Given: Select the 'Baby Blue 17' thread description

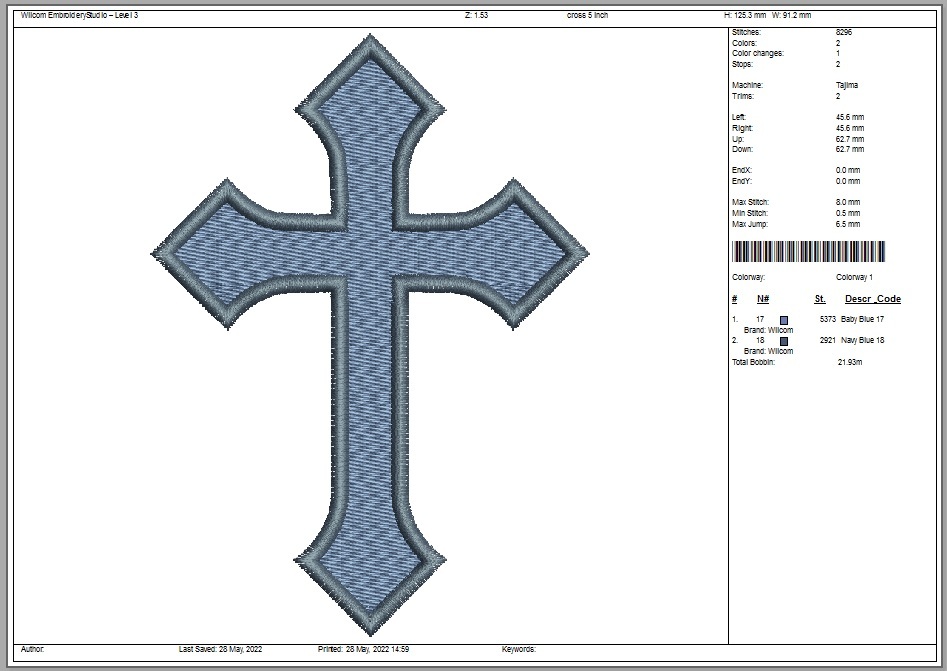Looking at the screenshot, I should tap(863, 319).
